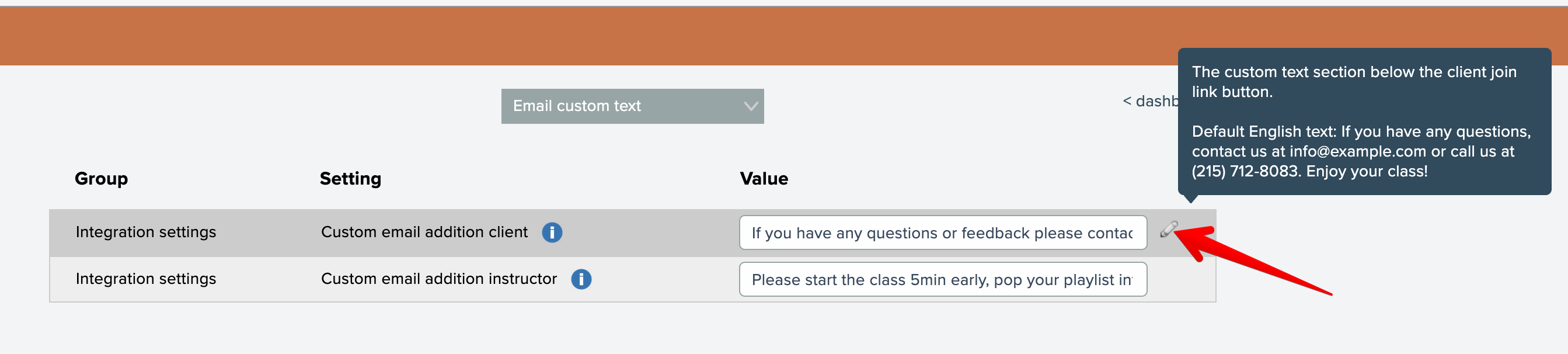1568x354 pixels.
Task: Click the tooltip's first sentence about the join link
Action: [x=1353, y=82]
